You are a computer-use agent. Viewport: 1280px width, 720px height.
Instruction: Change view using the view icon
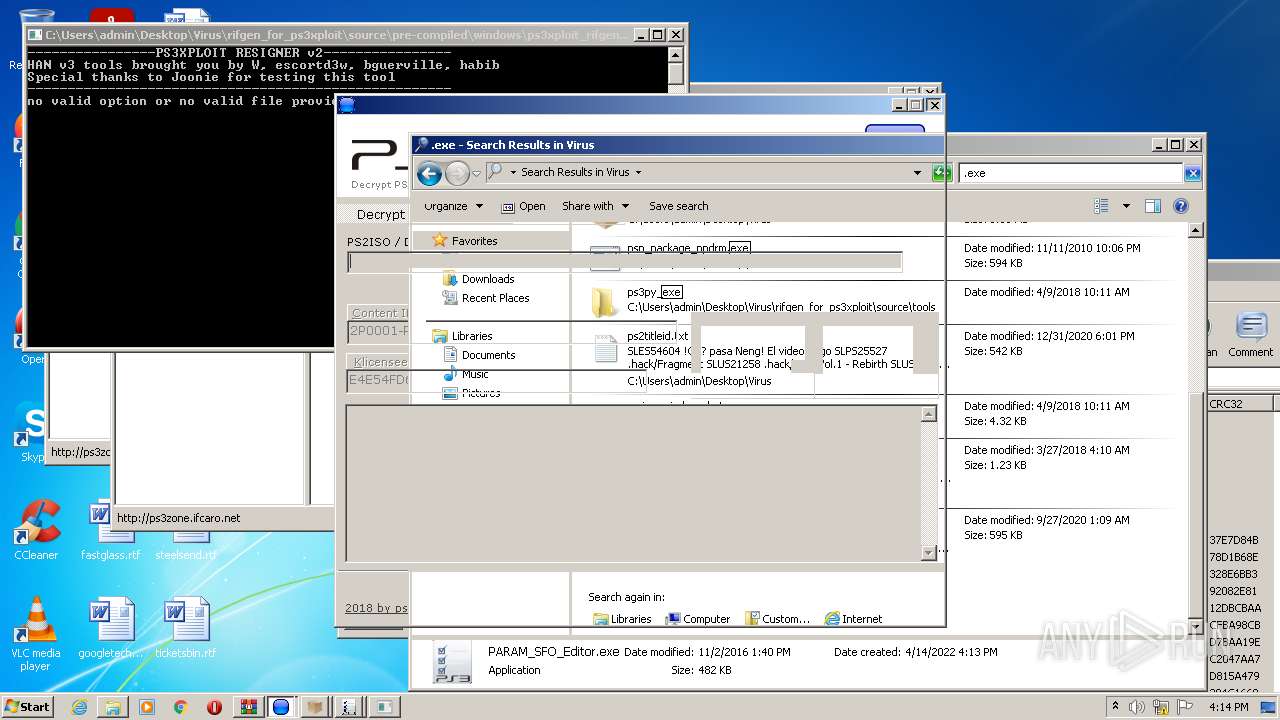click(1101, 206)
